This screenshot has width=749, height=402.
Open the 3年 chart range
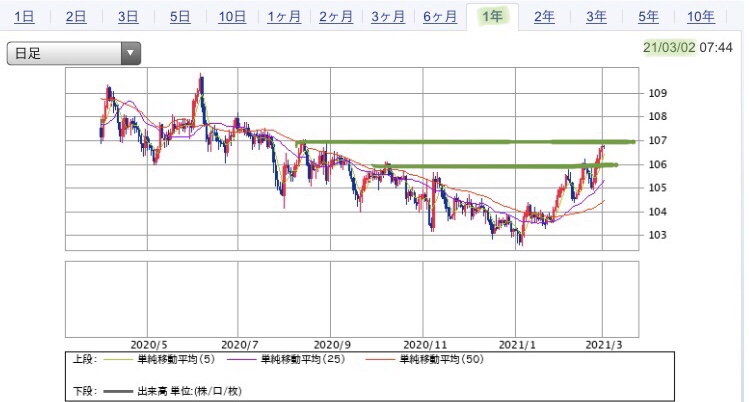596,17
